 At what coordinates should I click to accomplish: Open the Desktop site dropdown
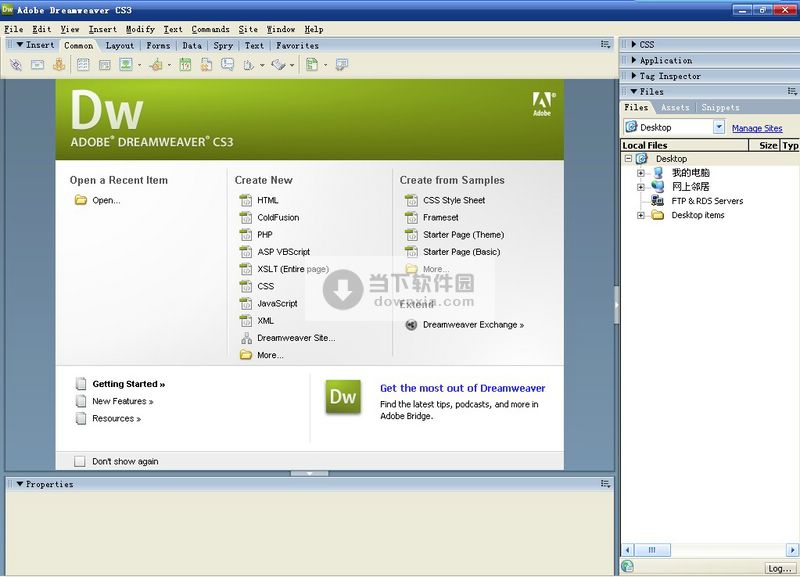tap(718, 127)
